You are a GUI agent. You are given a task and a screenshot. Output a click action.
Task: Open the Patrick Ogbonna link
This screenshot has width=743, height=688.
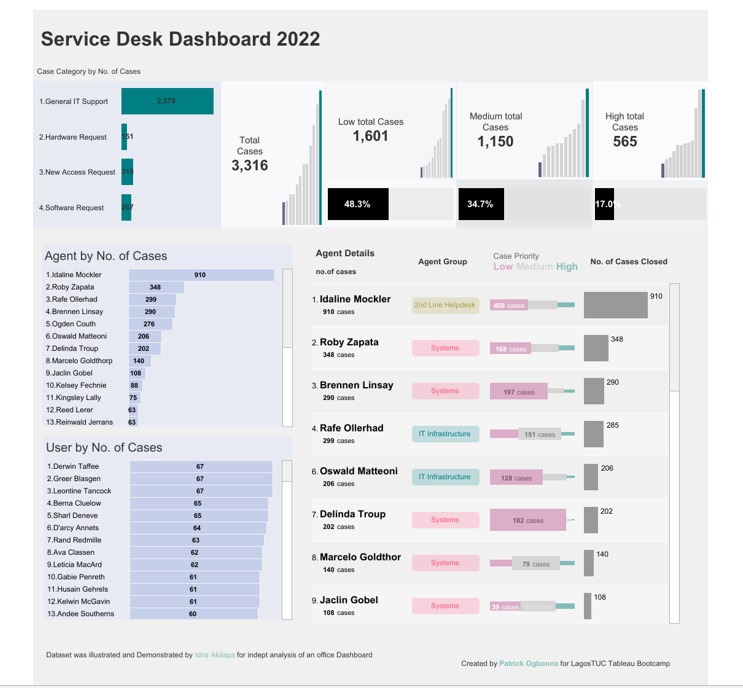coord(528,663)
